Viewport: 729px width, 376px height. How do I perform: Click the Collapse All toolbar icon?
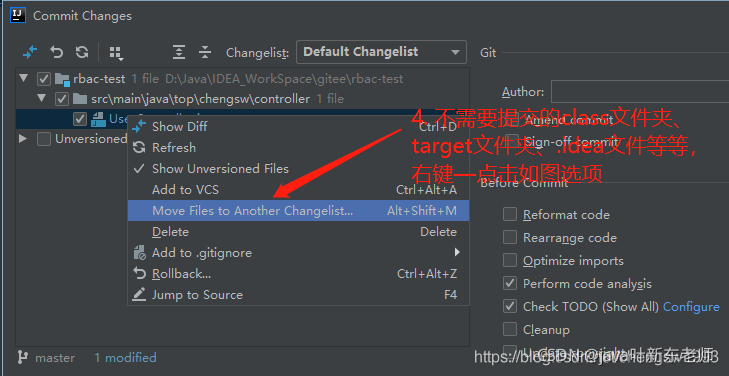(x=205, y=53)
